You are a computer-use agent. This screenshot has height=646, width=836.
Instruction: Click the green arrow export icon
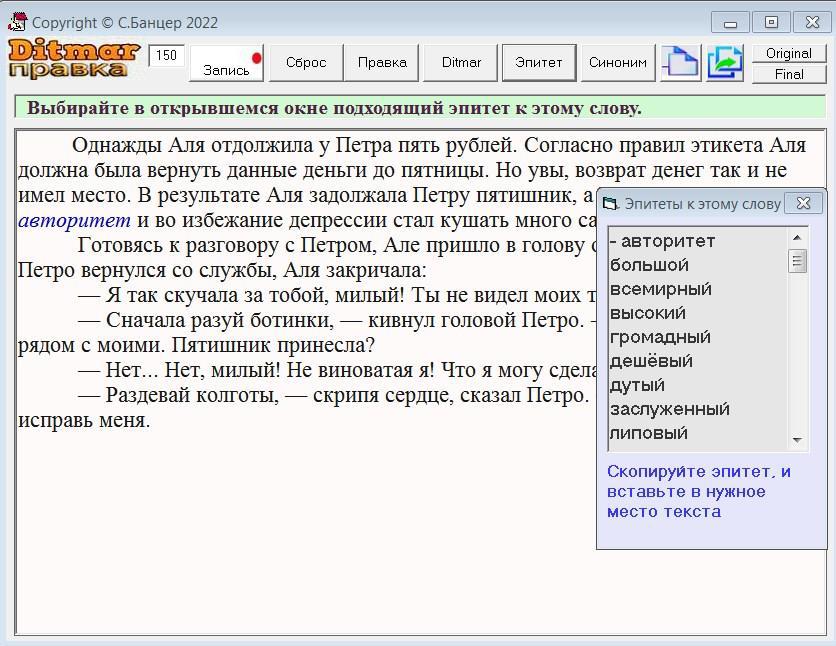[725, 62]
